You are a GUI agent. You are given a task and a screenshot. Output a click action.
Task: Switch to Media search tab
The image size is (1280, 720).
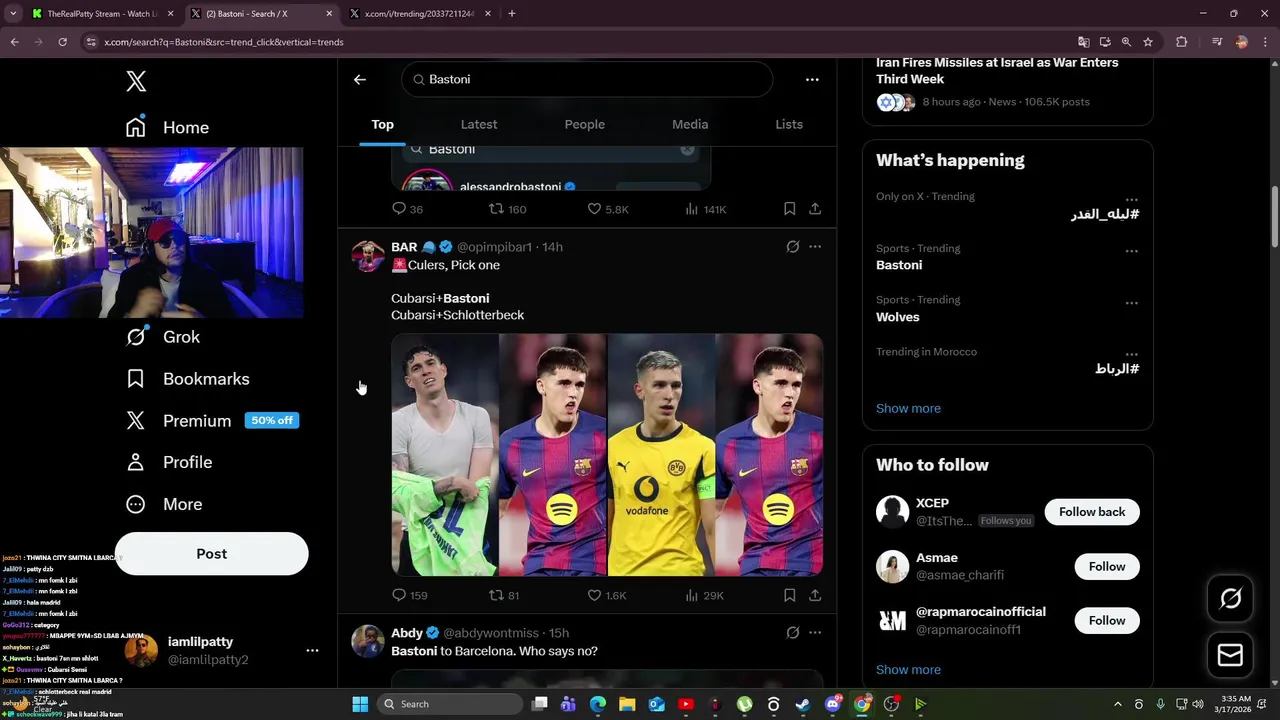pyautogui.click(x=690, y=124)
